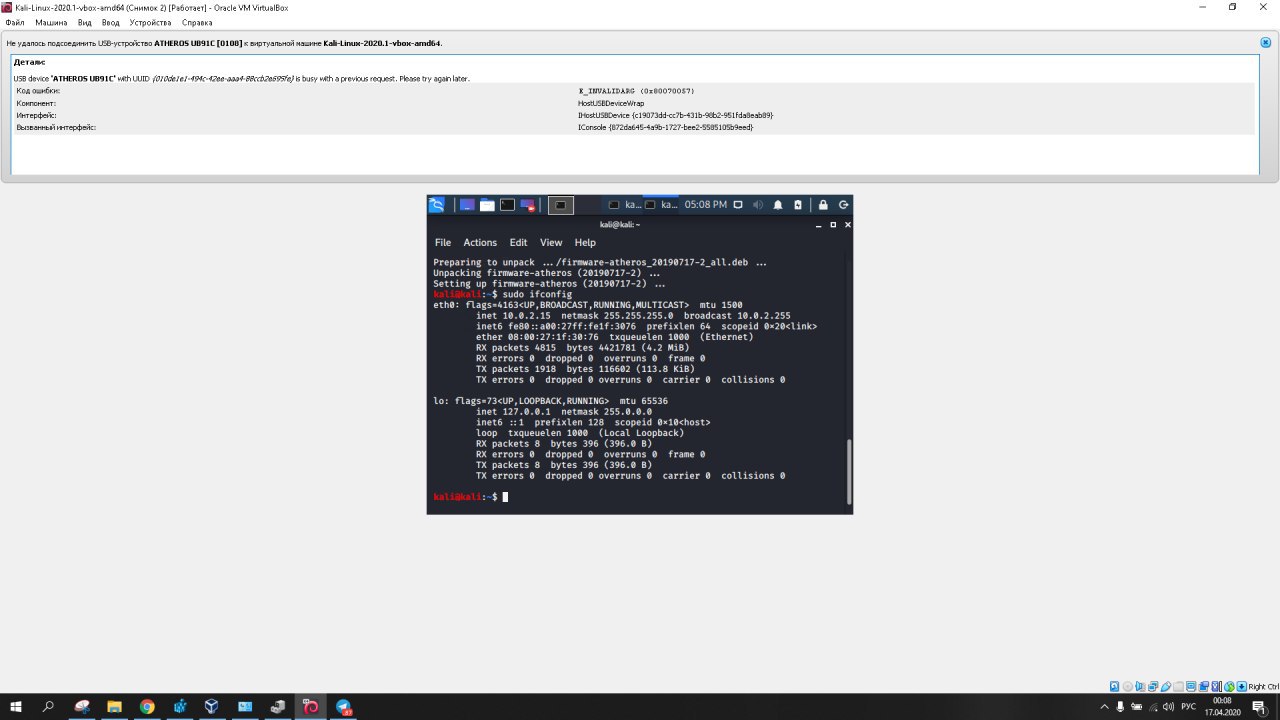Open Google Chrome from Windows taskbar
The height and width of the screenshot is (720, 1280).
pos(147,706)
